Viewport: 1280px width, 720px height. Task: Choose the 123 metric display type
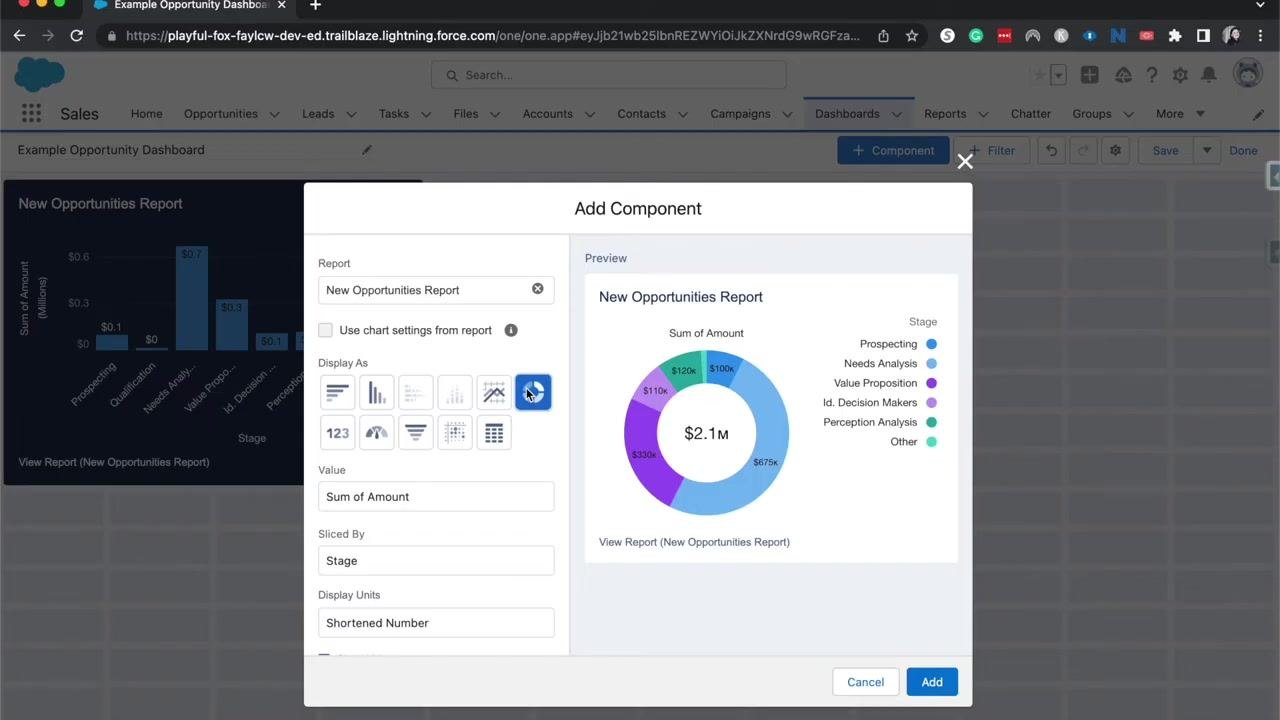(x=338, y=433)
